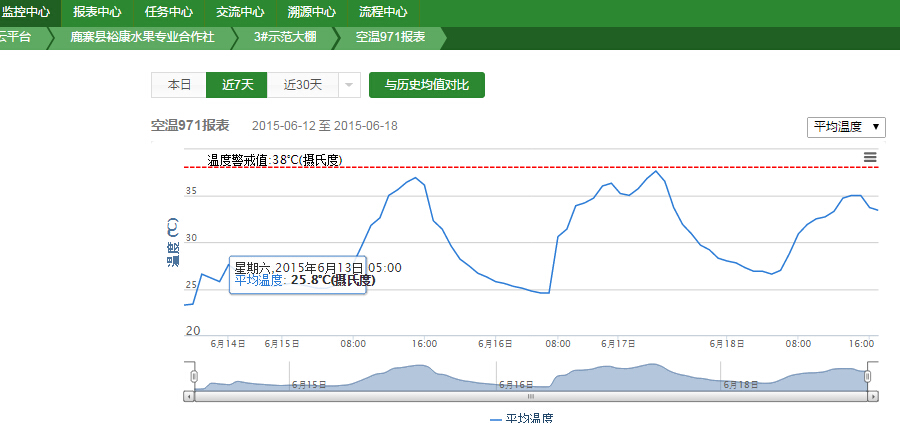The image size is (900, 423).
Task: Select the 近7天 time range
Action: (237, 85)
